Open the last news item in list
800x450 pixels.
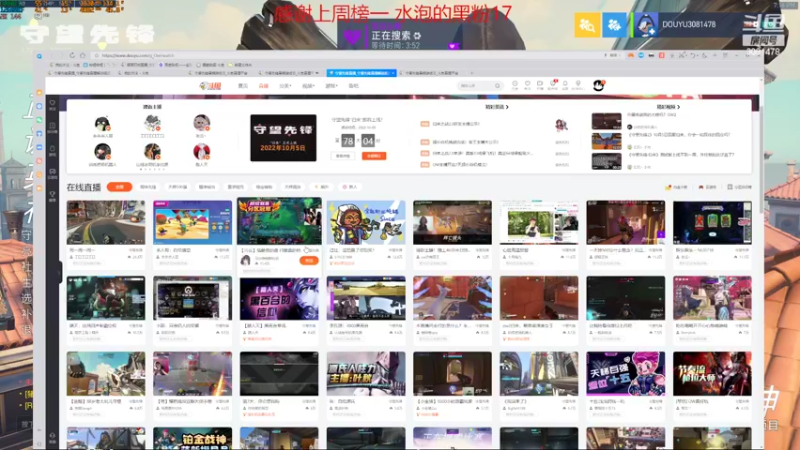click(460, 165)
